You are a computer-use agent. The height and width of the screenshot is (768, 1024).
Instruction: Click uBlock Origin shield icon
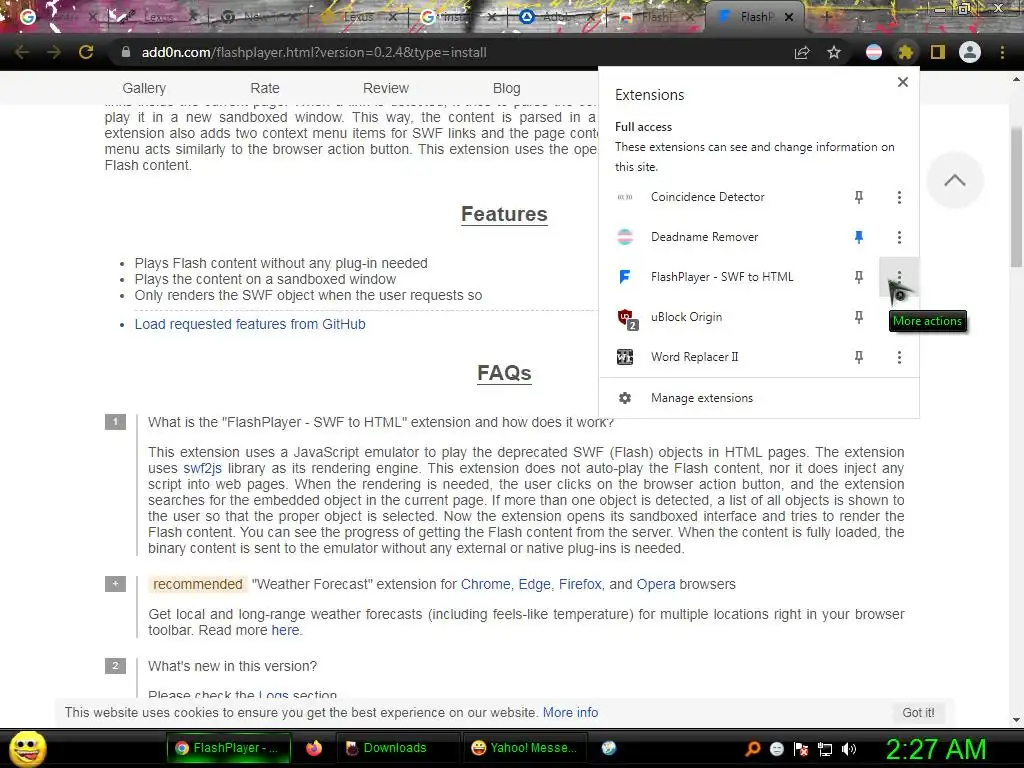(x=627, y=319)
